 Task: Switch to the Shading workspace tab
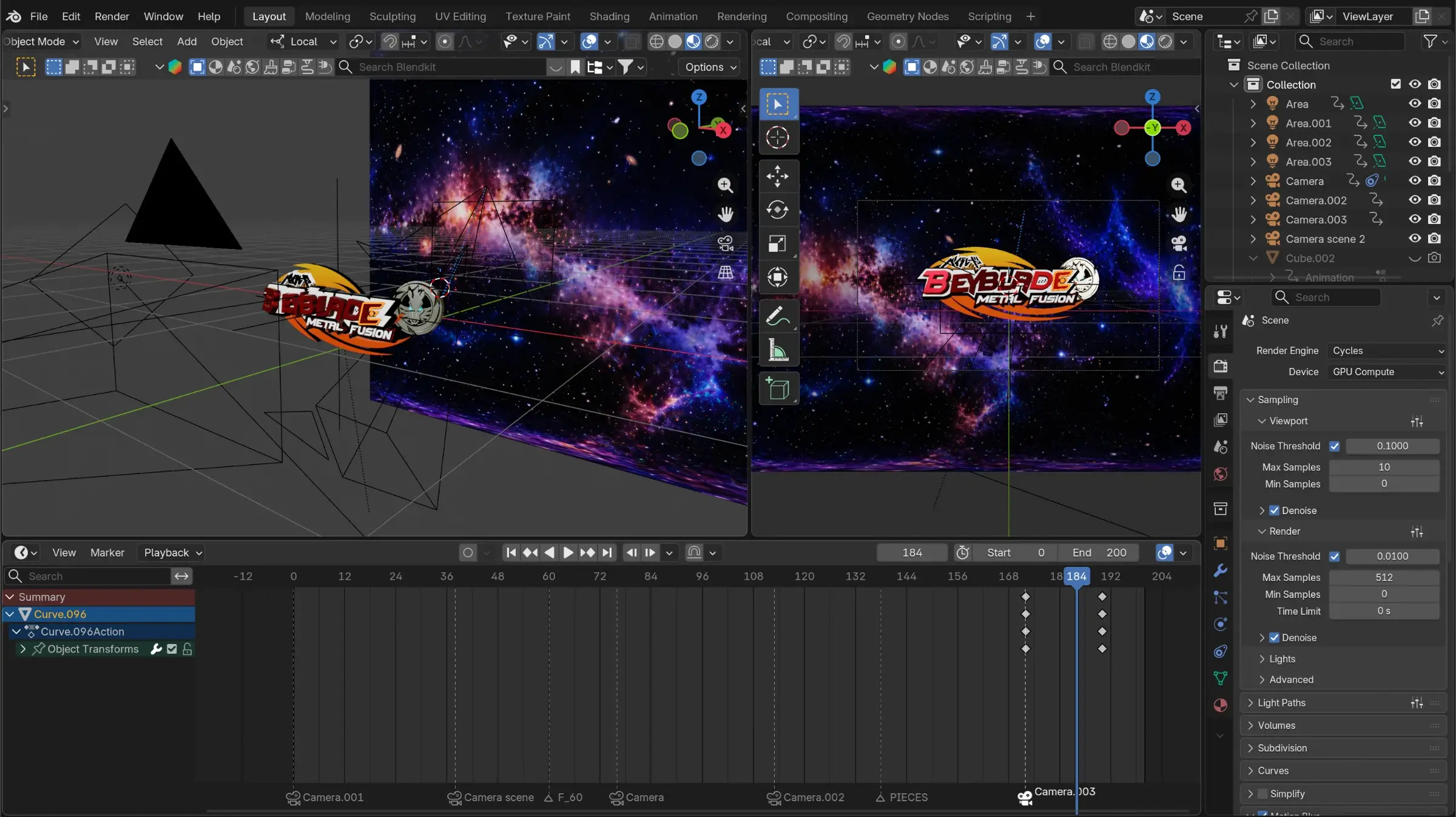pos(609,16)
